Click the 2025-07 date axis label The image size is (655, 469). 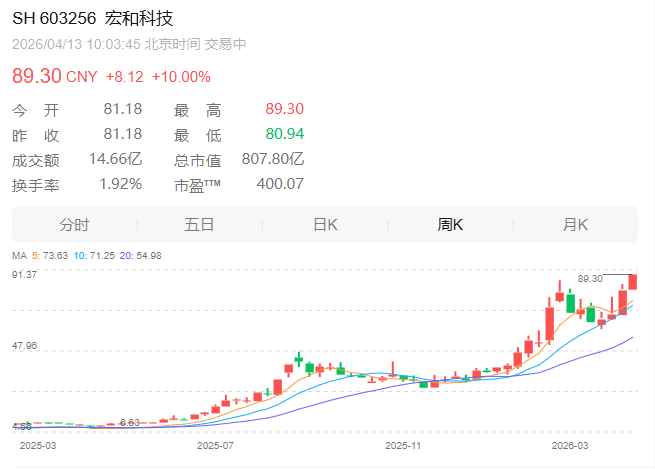pyautogui.click(x=215, y=443)
